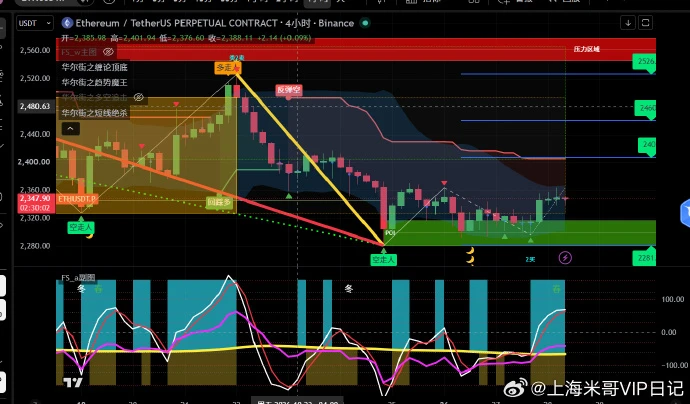Toggle fullscreen with the square frame icon
The image size is (690, 404).
pyautogui.click(x=646, y=23)
